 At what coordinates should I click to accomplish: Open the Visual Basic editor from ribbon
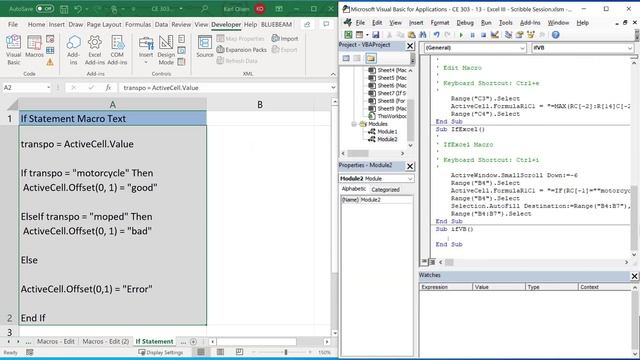tap(13, 50)
